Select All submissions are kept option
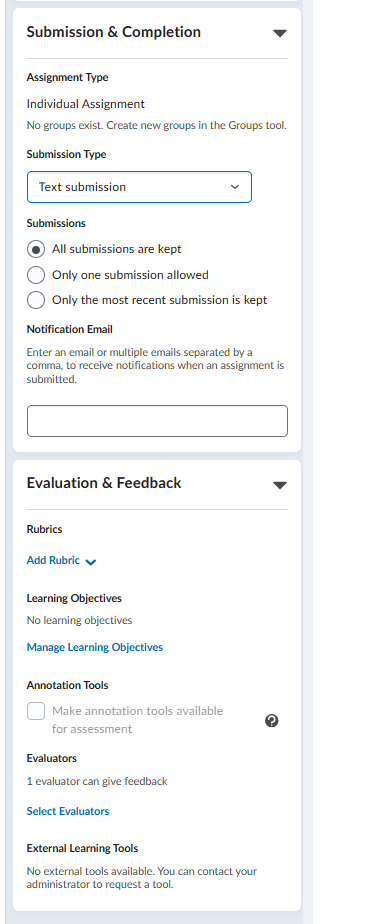369x924 pixels. tap(36, 249)
